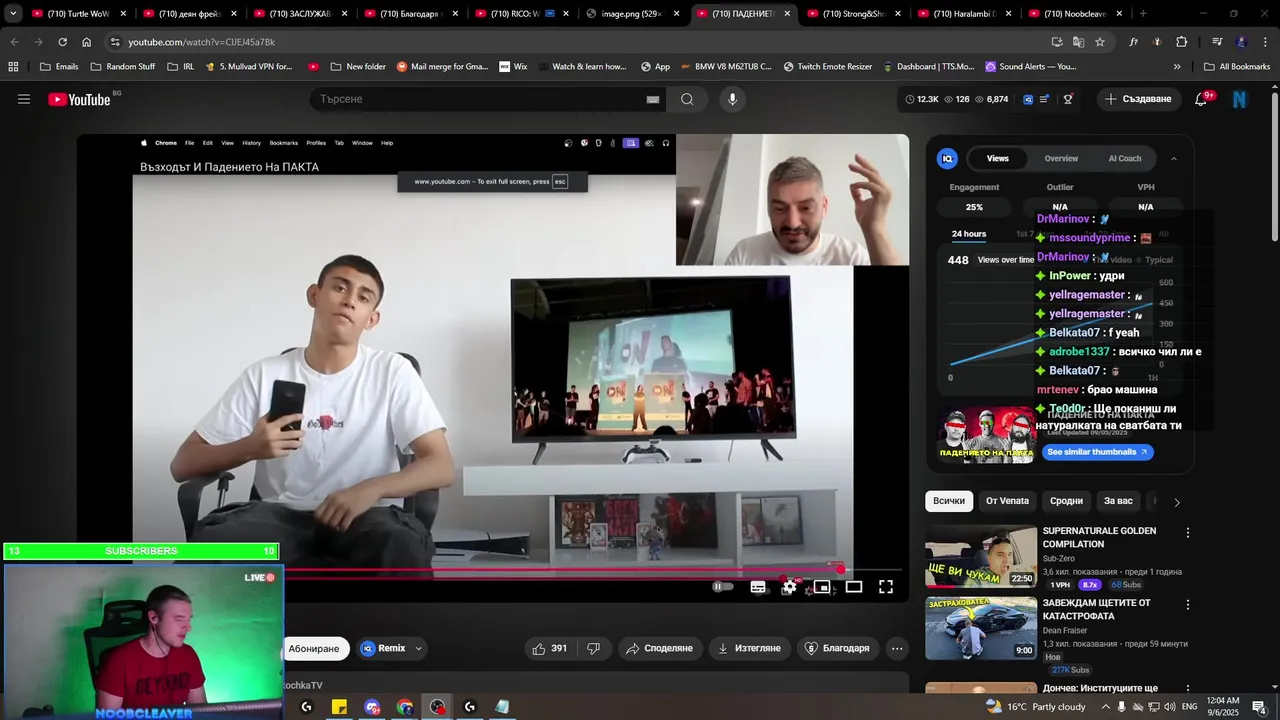Click the Създаване create button

pos(1138,99)
